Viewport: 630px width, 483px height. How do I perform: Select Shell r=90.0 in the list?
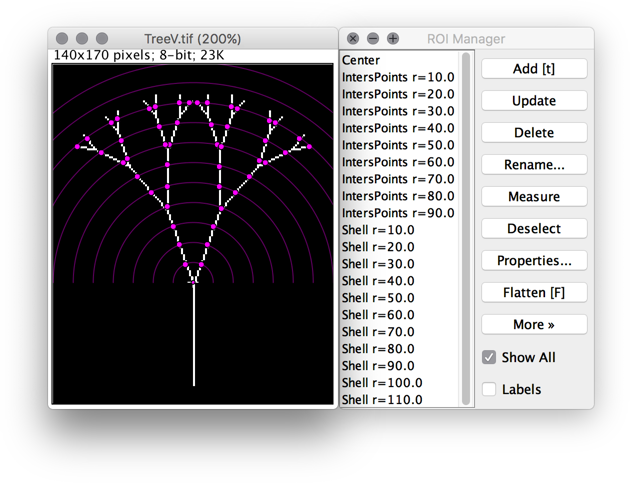click(x=399, y=366)
